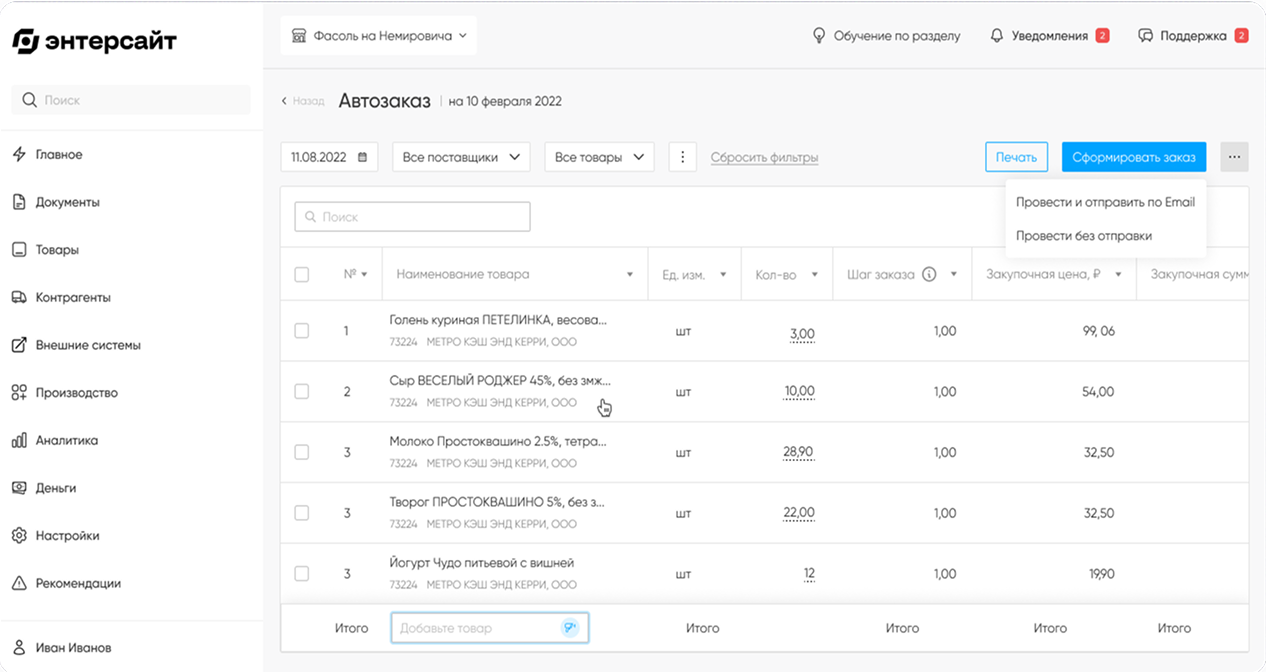
Task: Click calendar icon in date field
Action: click(362, 157)
